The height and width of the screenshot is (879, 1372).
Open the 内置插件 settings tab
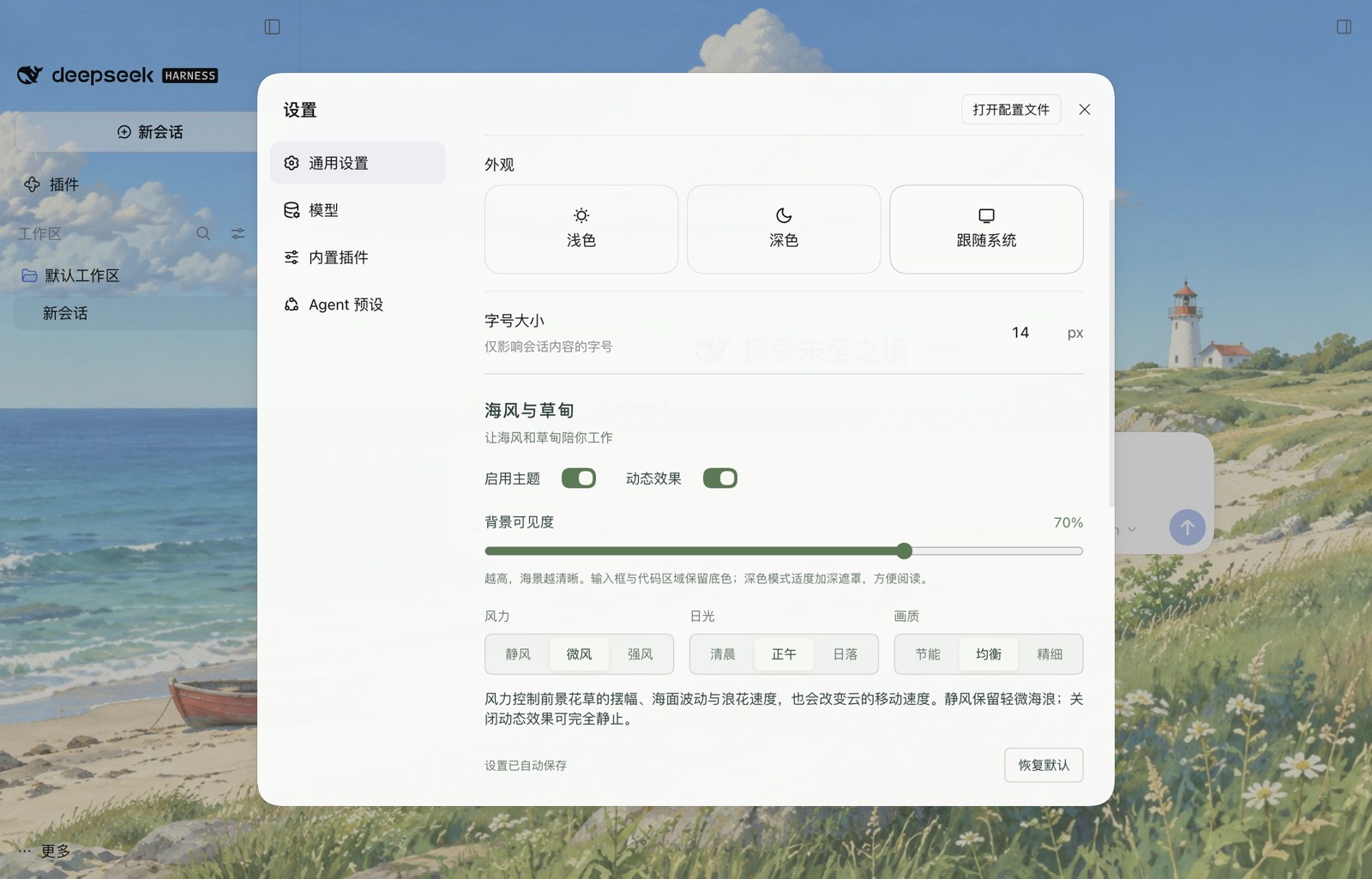coord(358,257)
